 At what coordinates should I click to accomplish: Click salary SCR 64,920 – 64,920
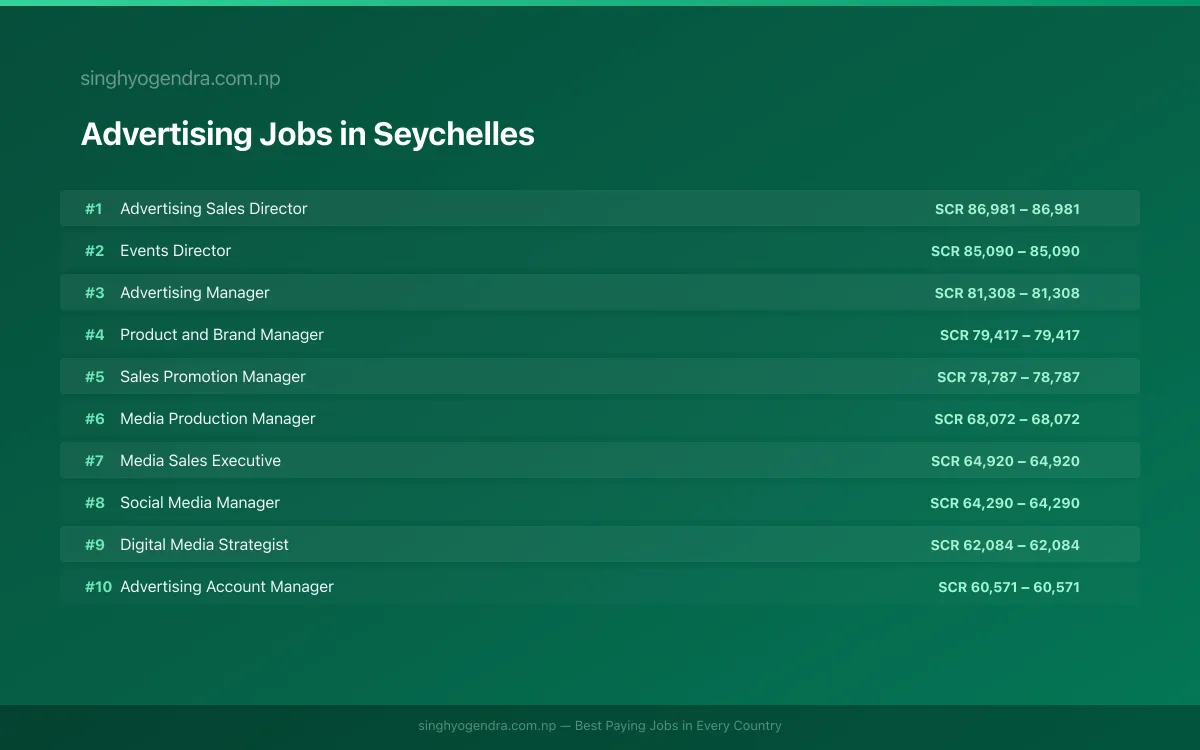click(1005, 461)
